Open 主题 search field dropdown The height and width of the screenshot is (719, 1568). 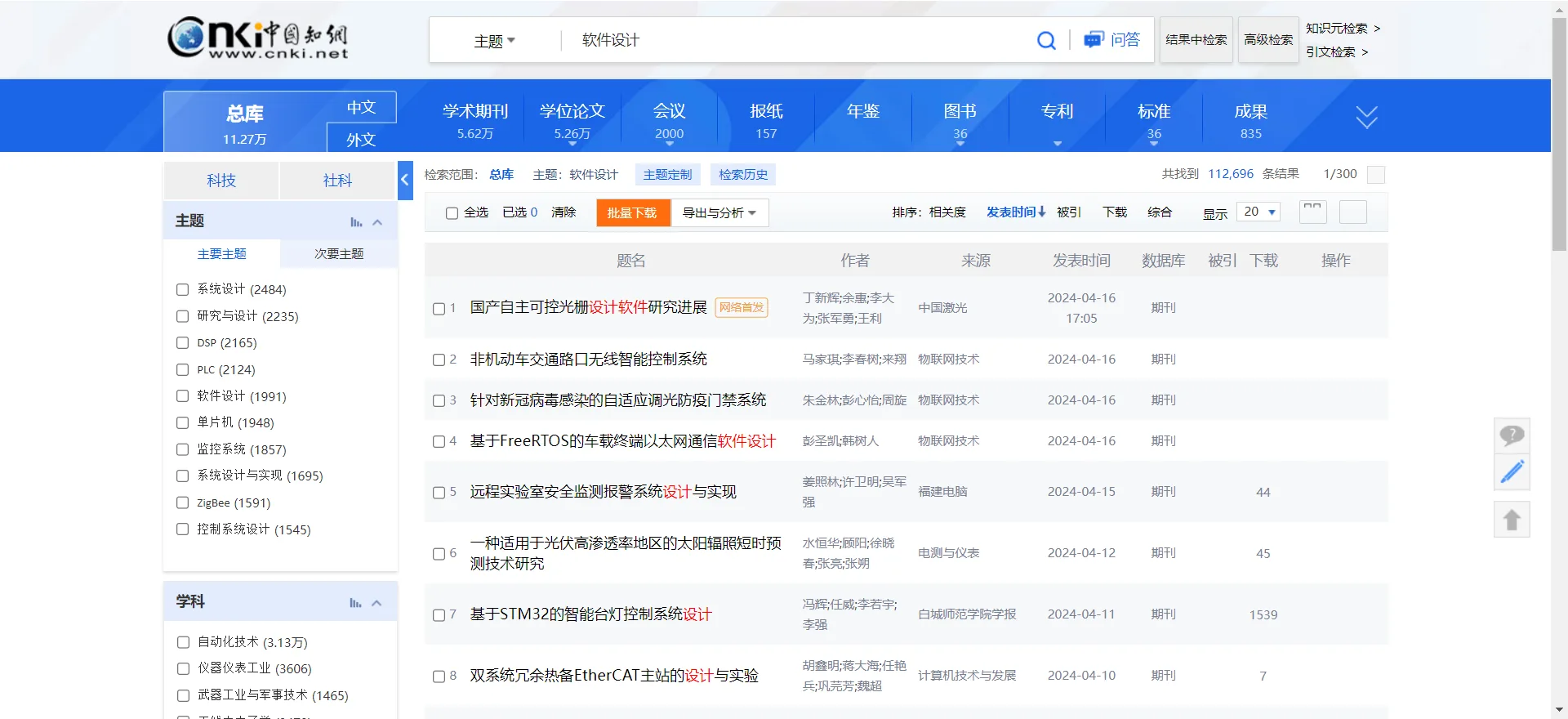[495, 41]
